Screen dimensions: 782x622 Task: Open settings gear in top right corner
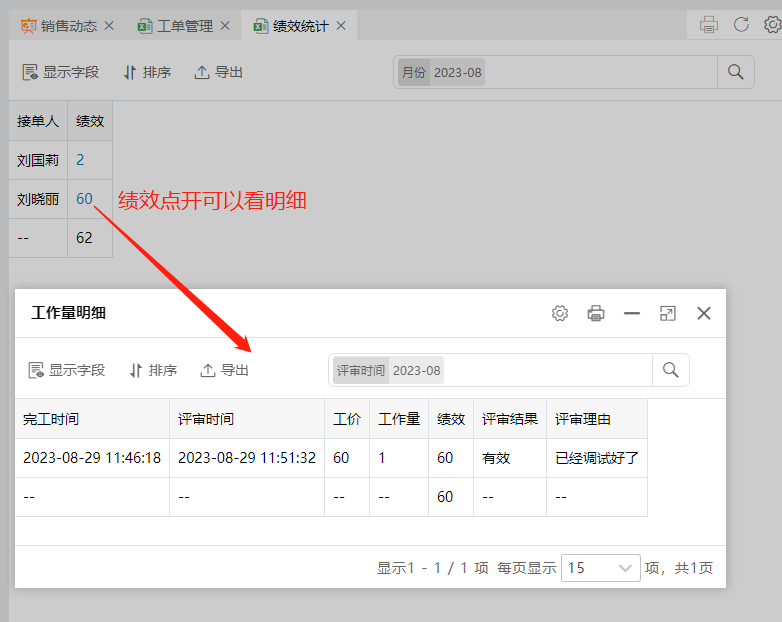(773, 24)
